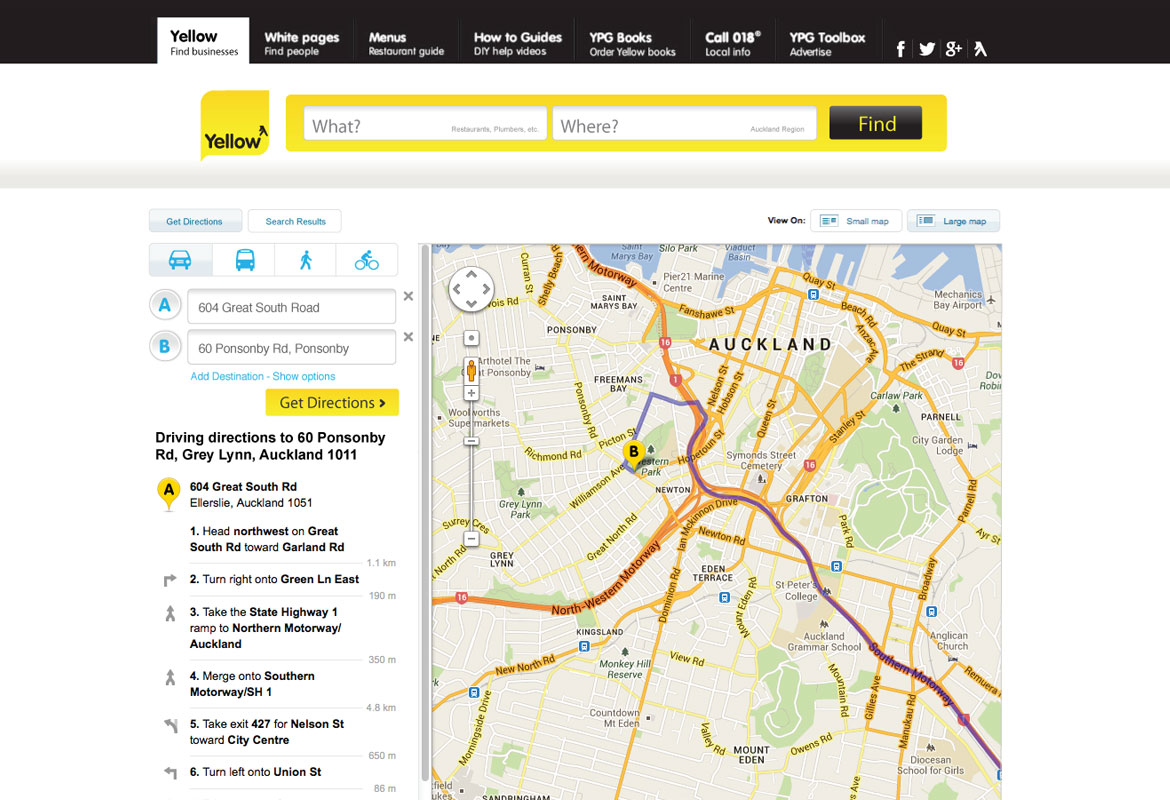Zoom in with the map plus button
1170x800 pixels.
coord(472,394)
